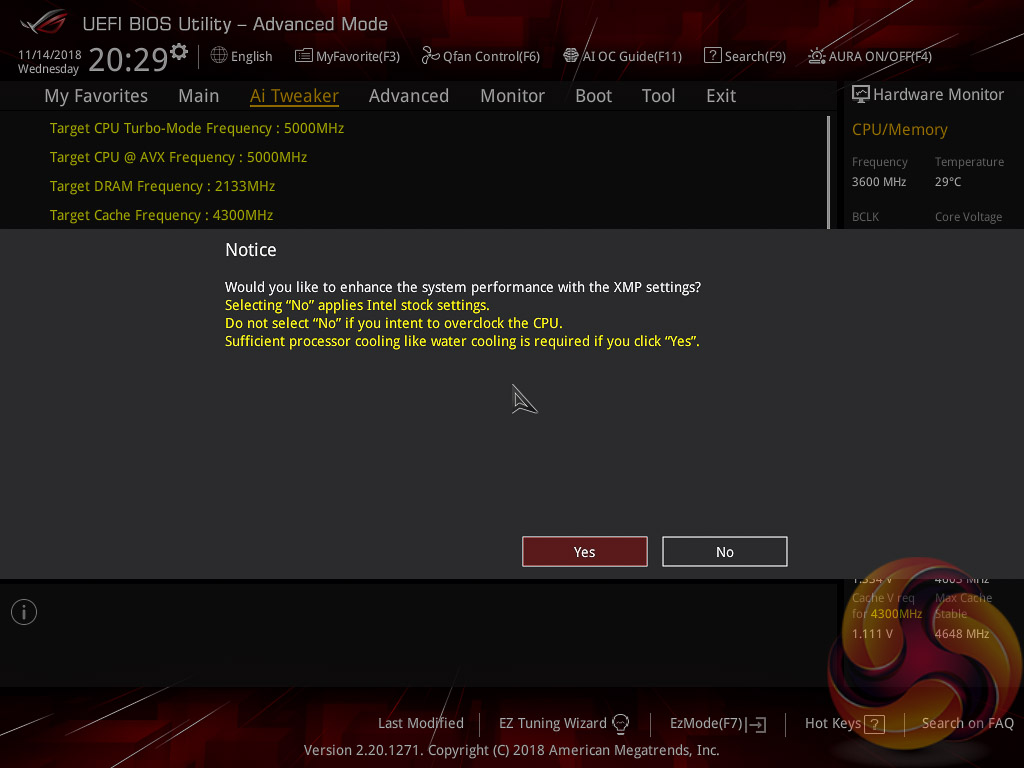Click the Qfan fan icon
The width and height of the screenshot is (1024, 768).
tap(430, 56)
